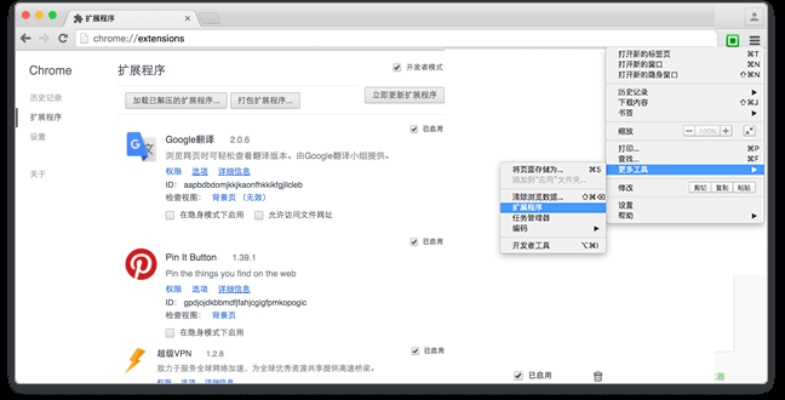785x400 pixels.
Task: Click the green extension icon in the toolbar
Action: pos(732,41)
